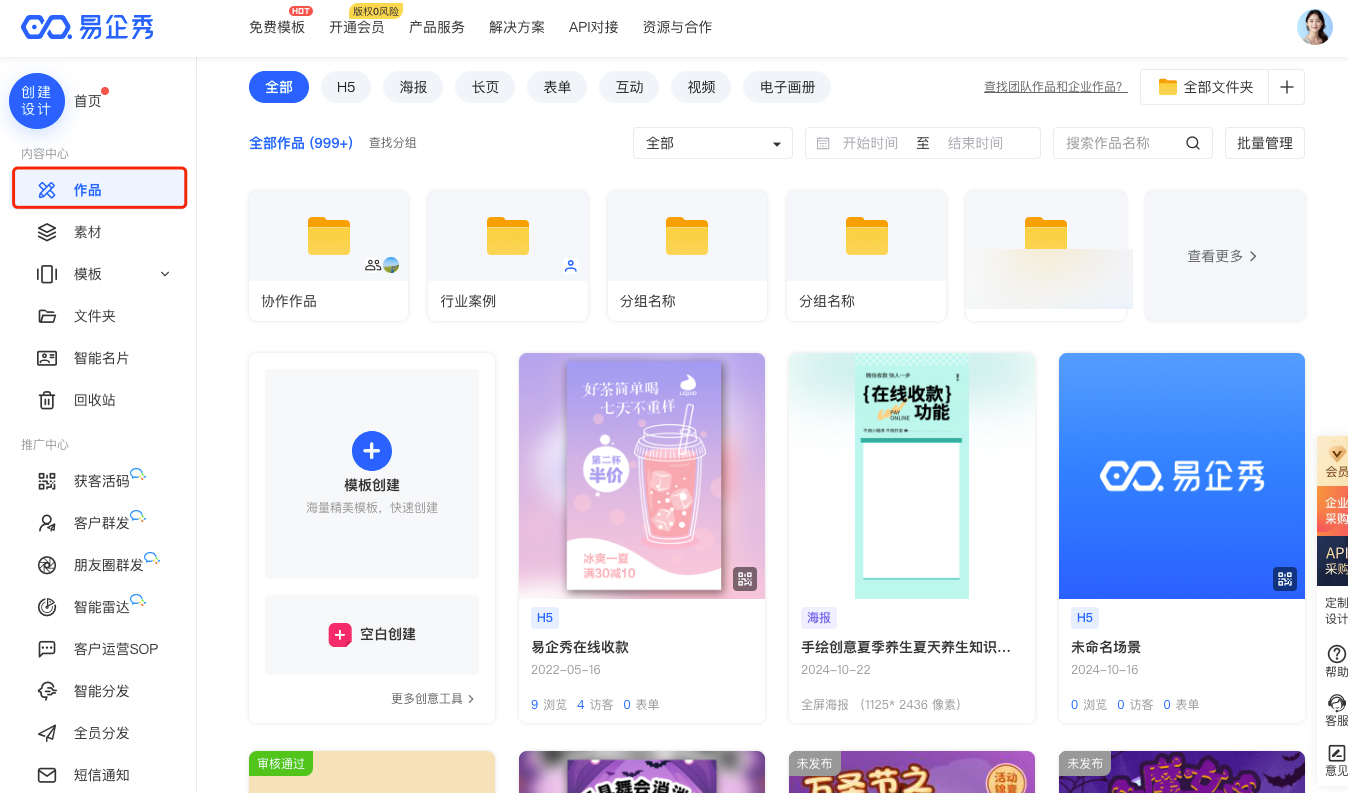Click the plus icon to add folder
The width and height of the screenshot is (1348, 793).
(1286, 87)
